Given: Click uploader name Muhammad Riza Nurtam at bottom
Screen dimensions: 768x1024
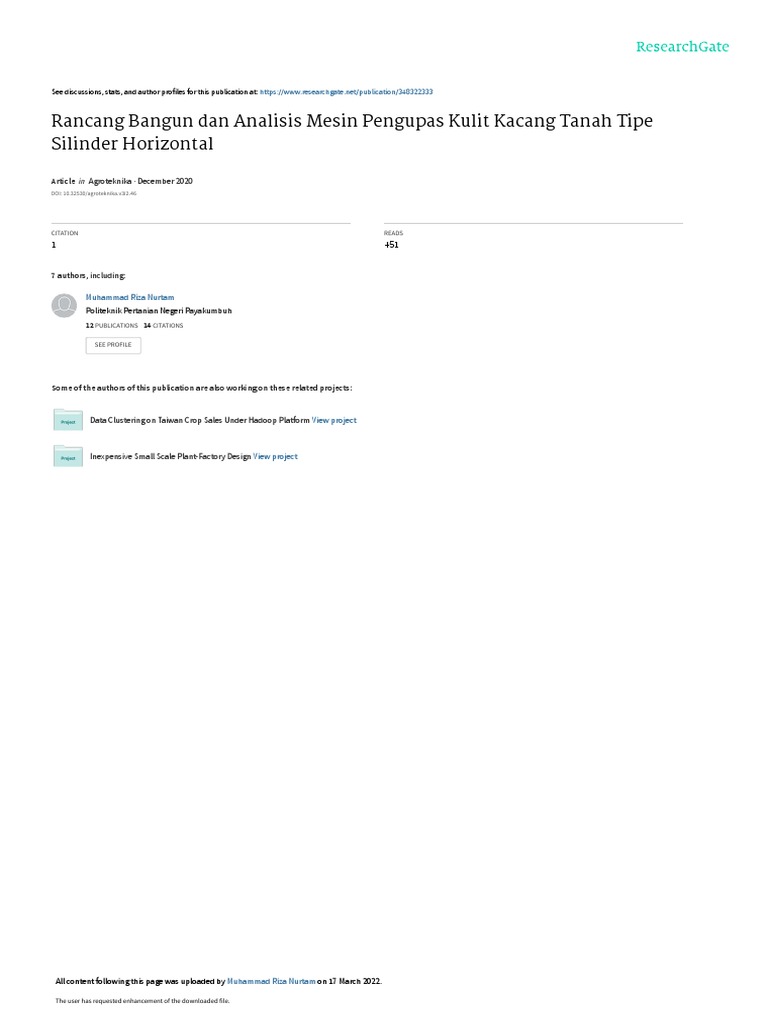Looking at the screenshot, I should [x=271, y=981].
